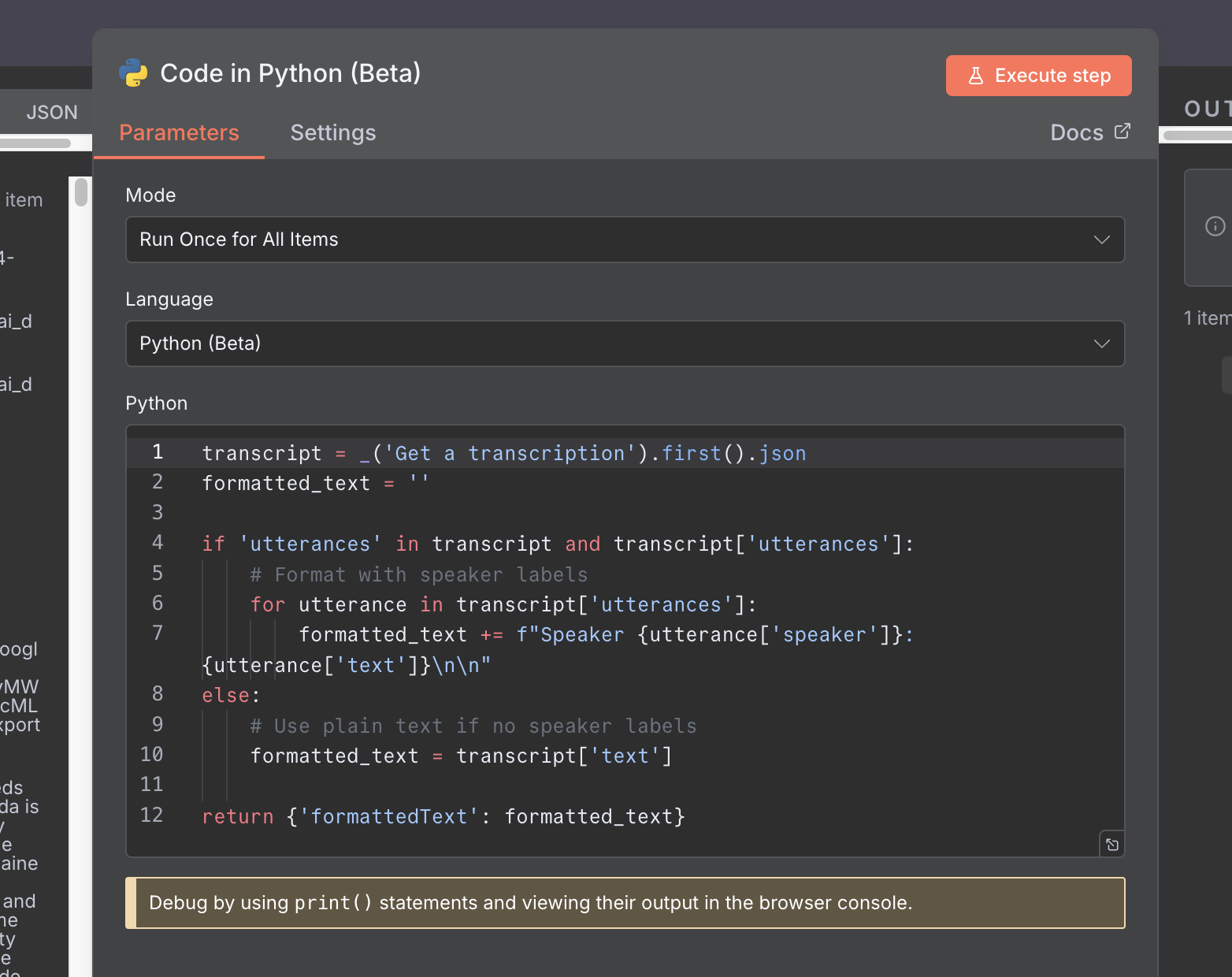Place cursor on the return statement line
1232x977 pixels.
pos(443,816)
